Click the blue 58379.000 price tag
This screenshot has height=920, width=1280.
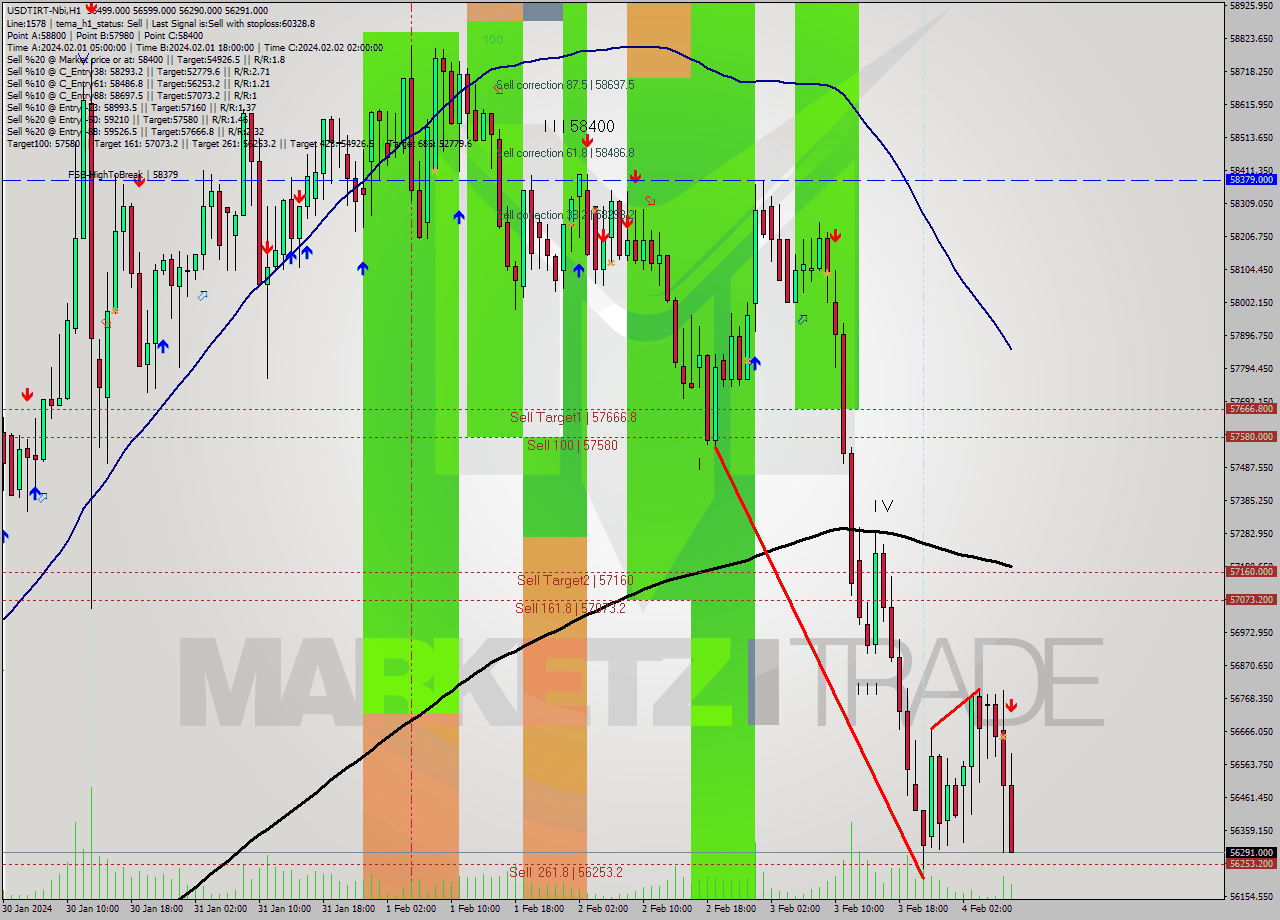pos(1251,180)
